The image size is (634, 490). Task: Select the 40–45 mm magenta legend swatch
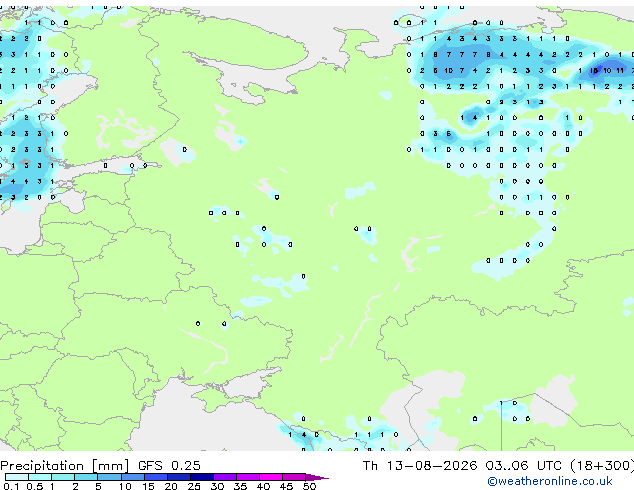(271, 477)
